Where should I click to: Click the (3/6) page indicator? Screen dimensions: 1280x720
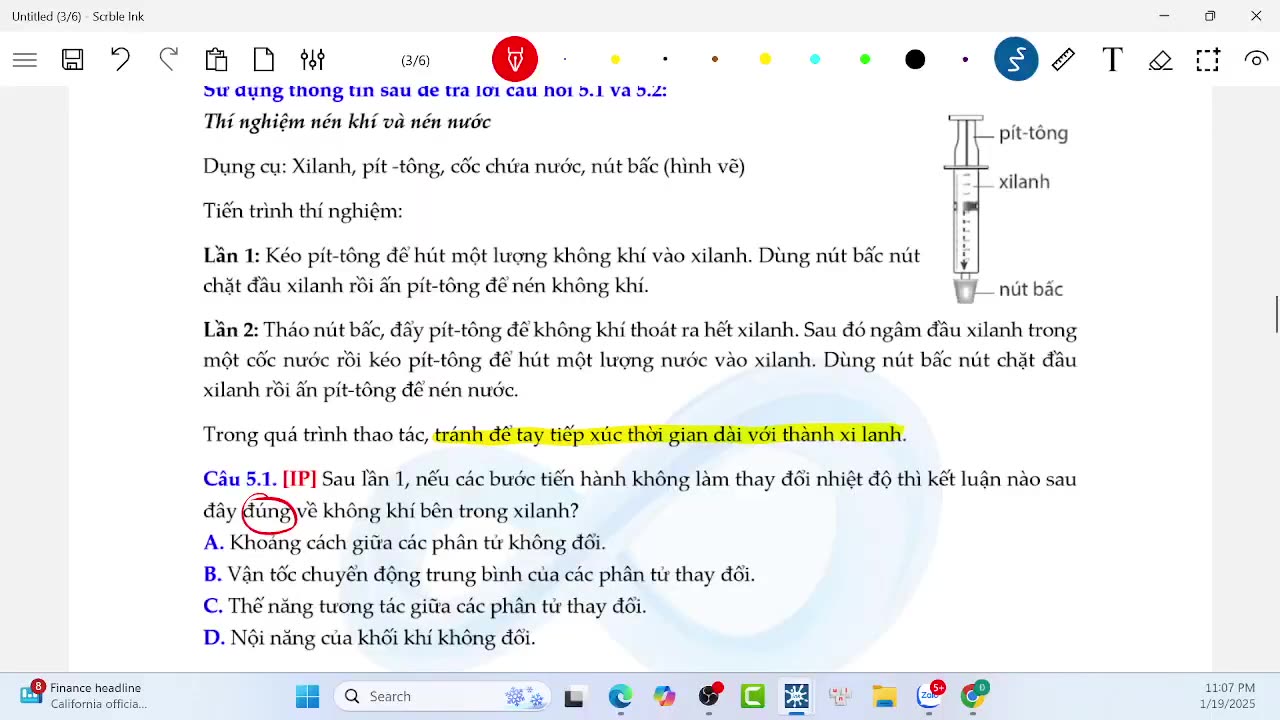coord(415,61)
